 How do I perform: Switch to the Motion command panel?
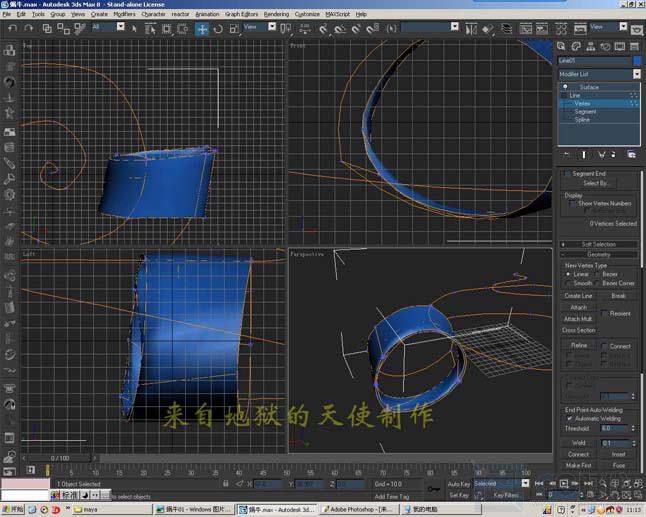[x=605, y=46]
